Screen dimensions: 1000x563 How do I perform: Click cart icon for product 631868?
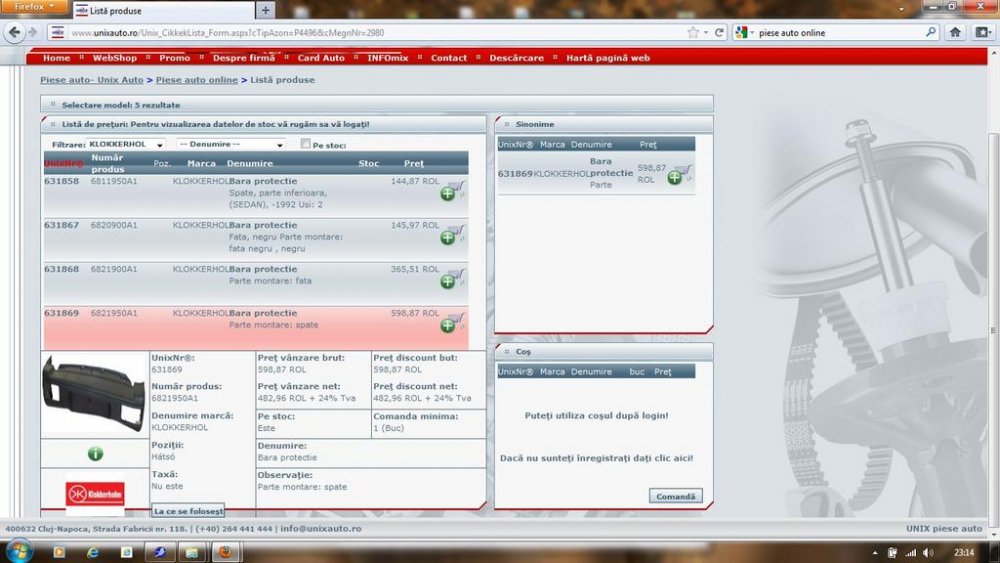click(x=452, y=279)
